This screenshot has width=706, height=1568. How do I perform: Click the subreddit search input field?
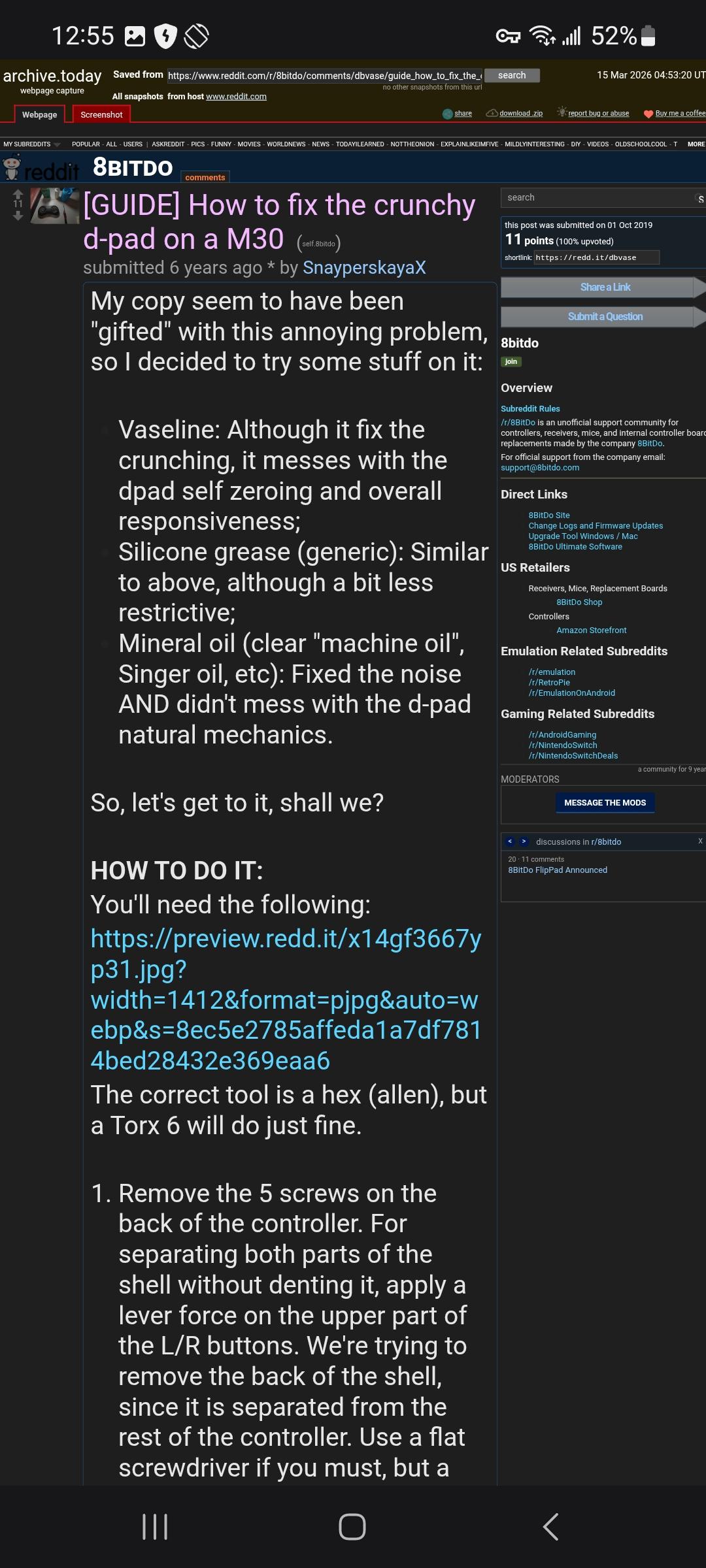[598, 197]
